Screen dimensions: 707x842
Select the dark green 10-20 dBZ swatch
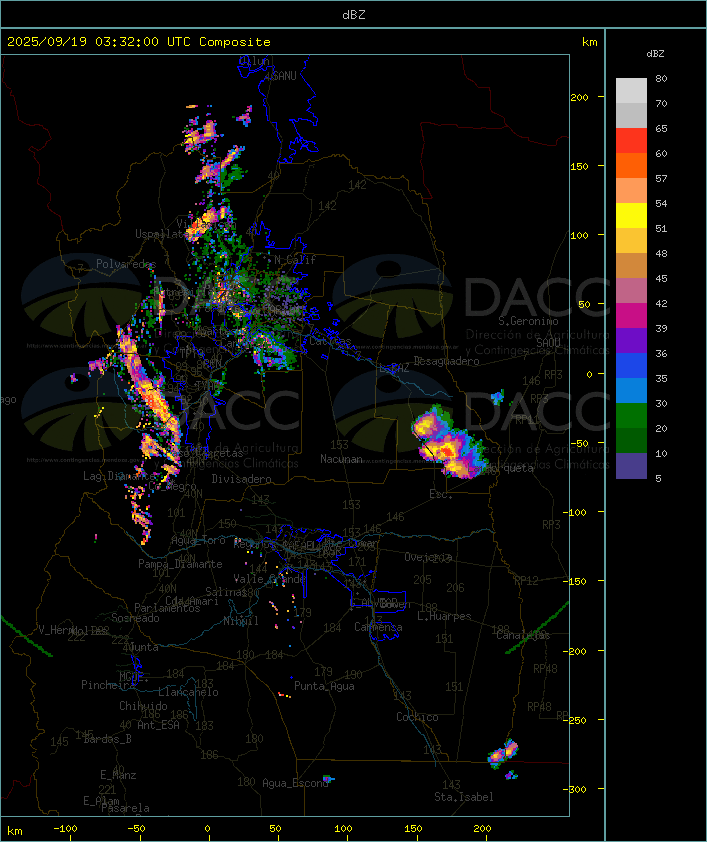pos(631,440)
